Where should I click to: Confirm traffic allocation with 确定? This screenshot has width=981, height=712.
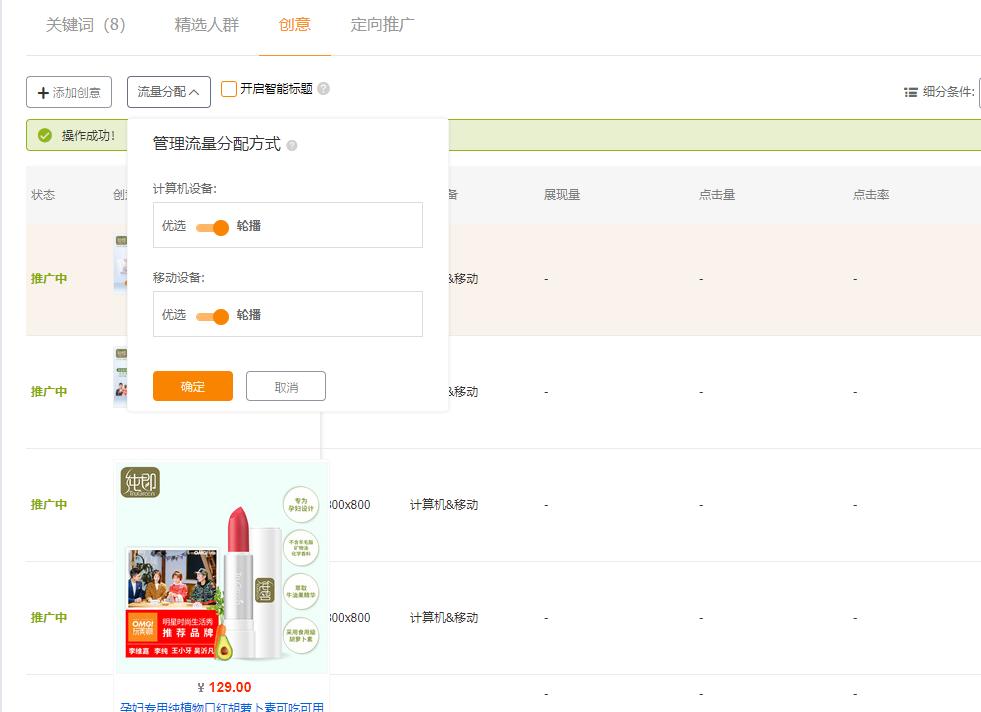192,386
